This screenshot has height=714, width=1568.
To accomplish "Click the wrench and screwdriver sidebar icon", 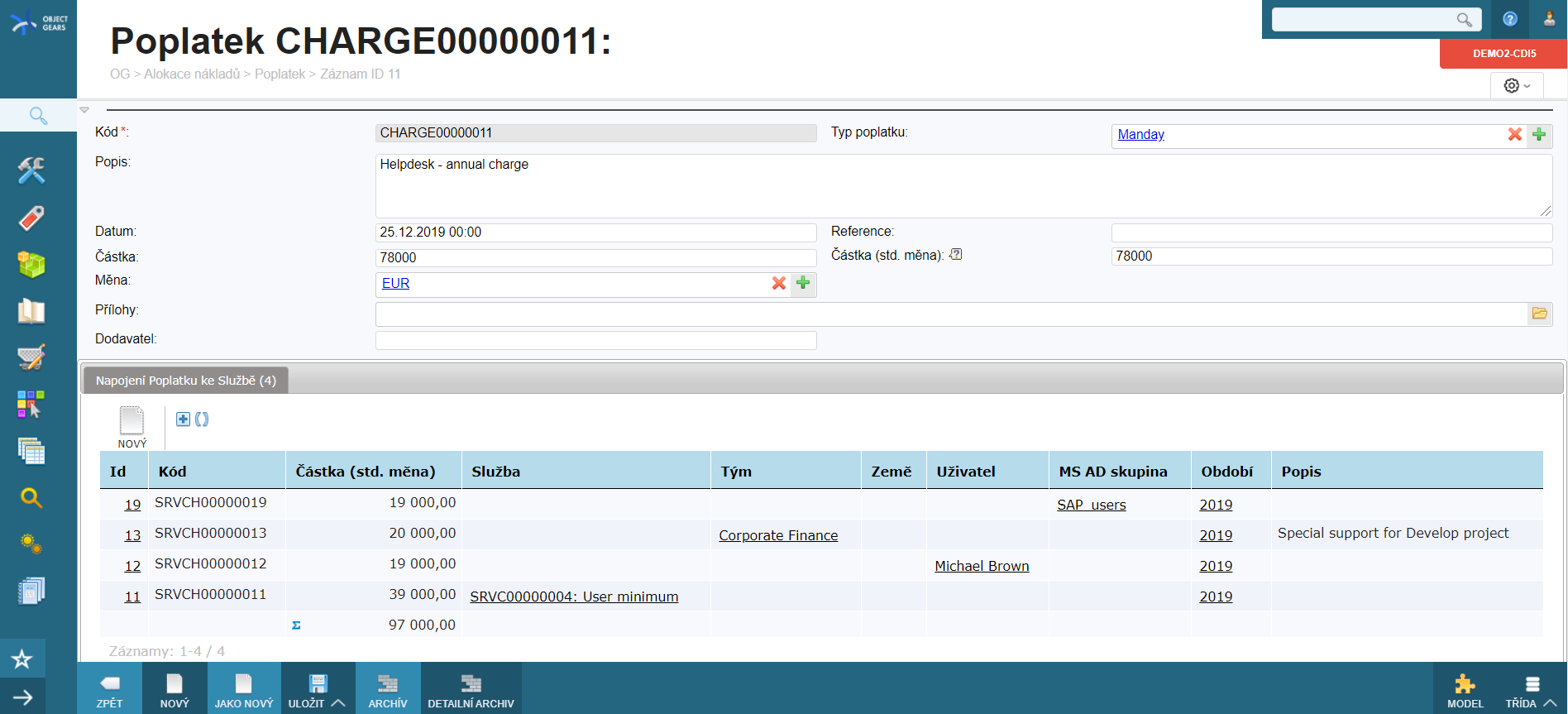I will (x=31, y=171).
